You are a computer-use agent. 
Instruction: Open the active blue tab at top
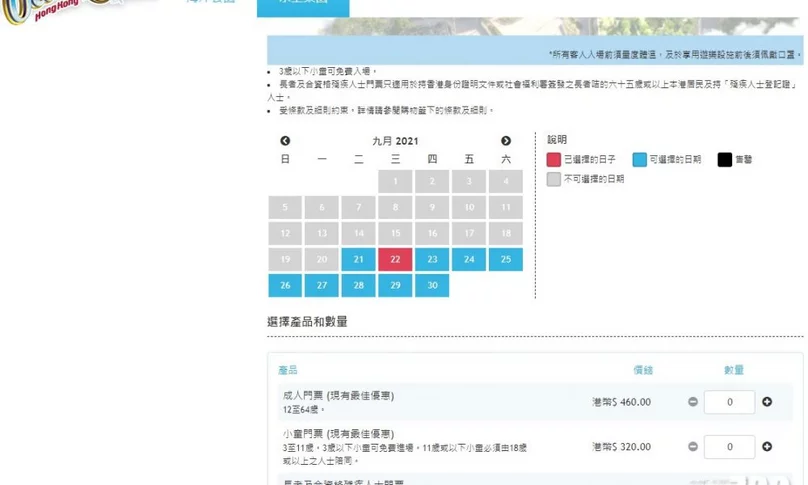click(x=303, y=7)
